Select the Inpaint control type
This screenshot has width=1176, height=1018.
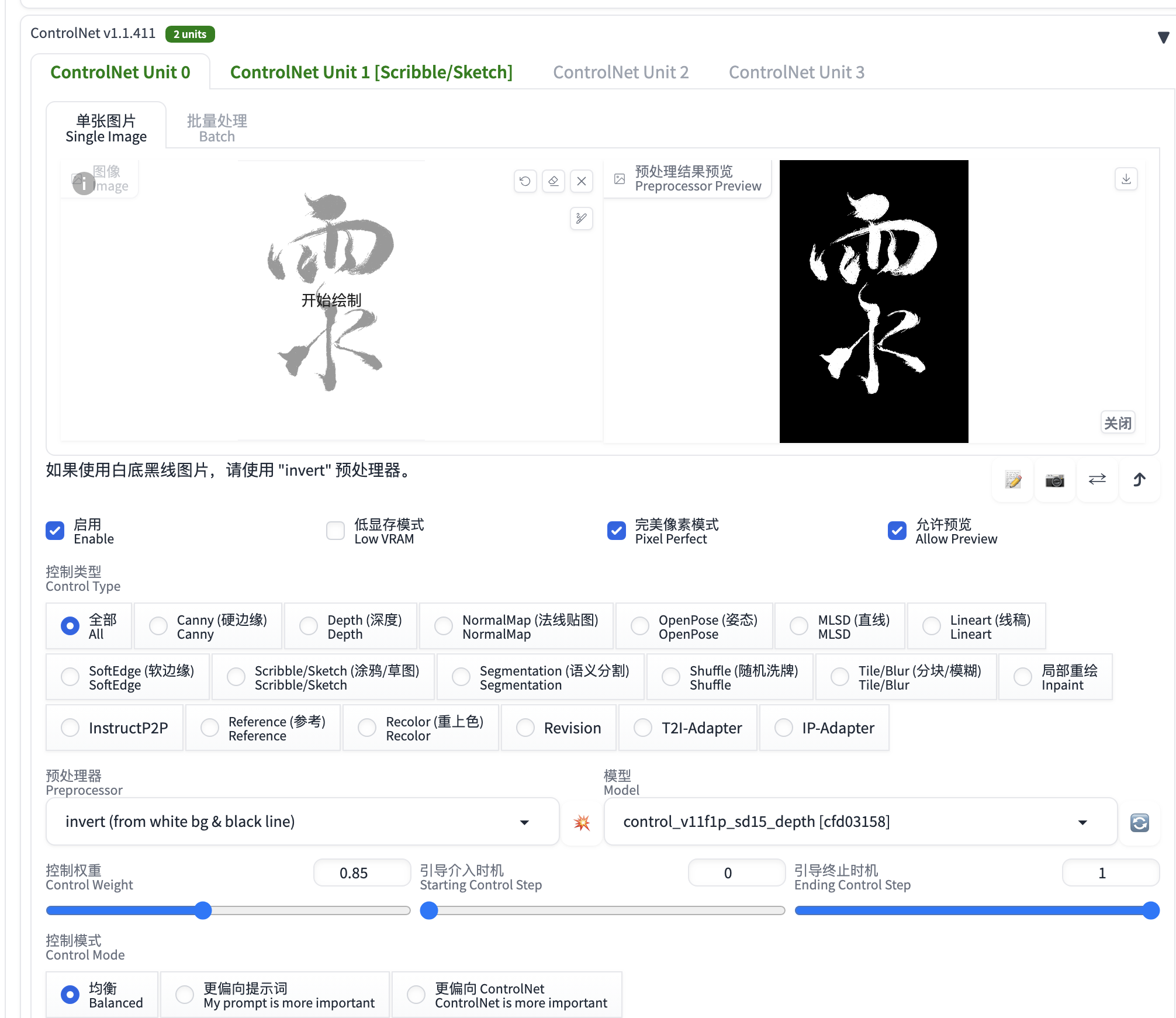click(1056, 677)
